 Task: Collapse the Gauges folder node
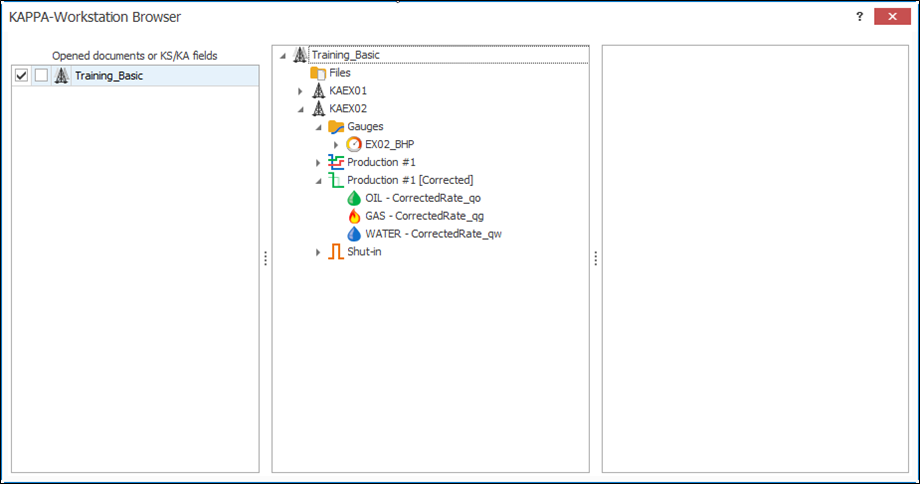coord(319,127)
